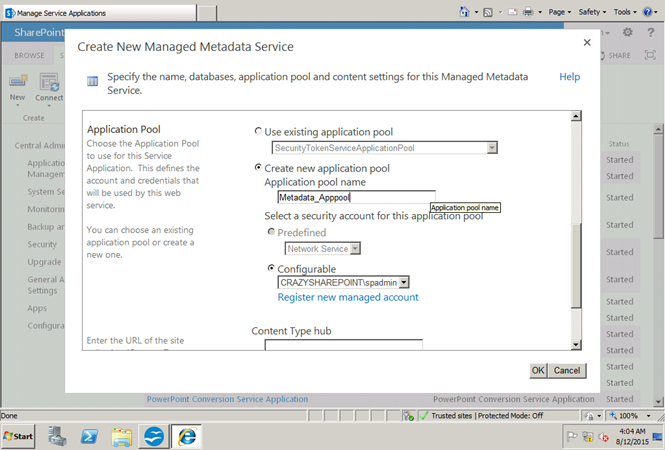Click the Print icon in command bar

[528, 12]
